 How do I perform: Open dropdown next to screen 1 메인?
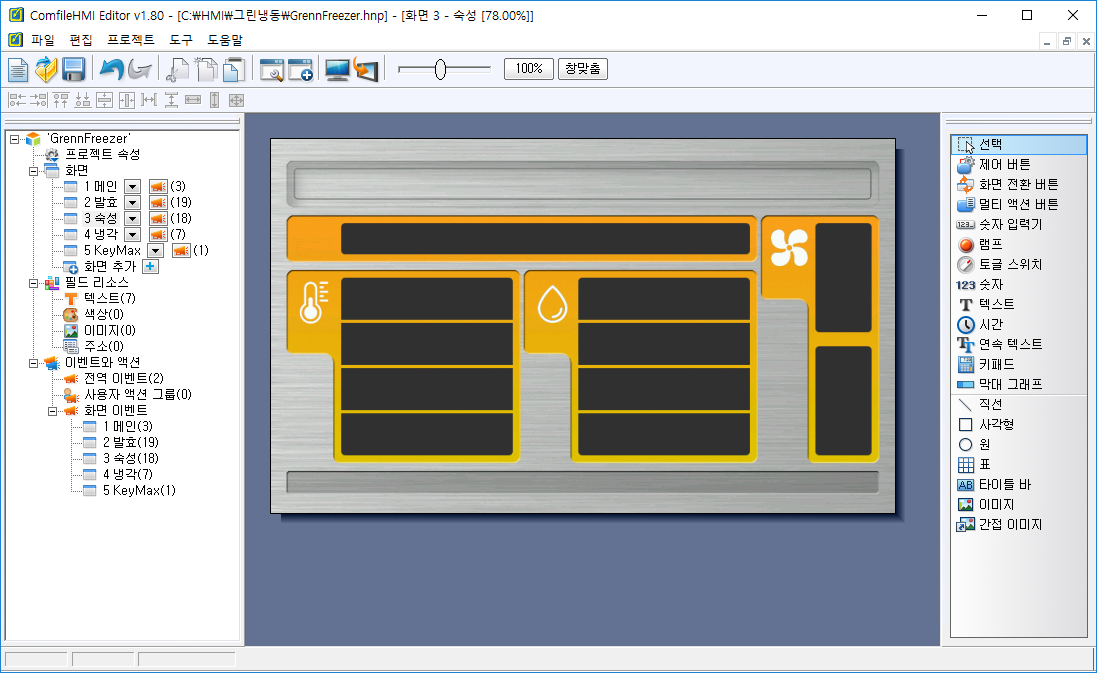click(132, 186)
